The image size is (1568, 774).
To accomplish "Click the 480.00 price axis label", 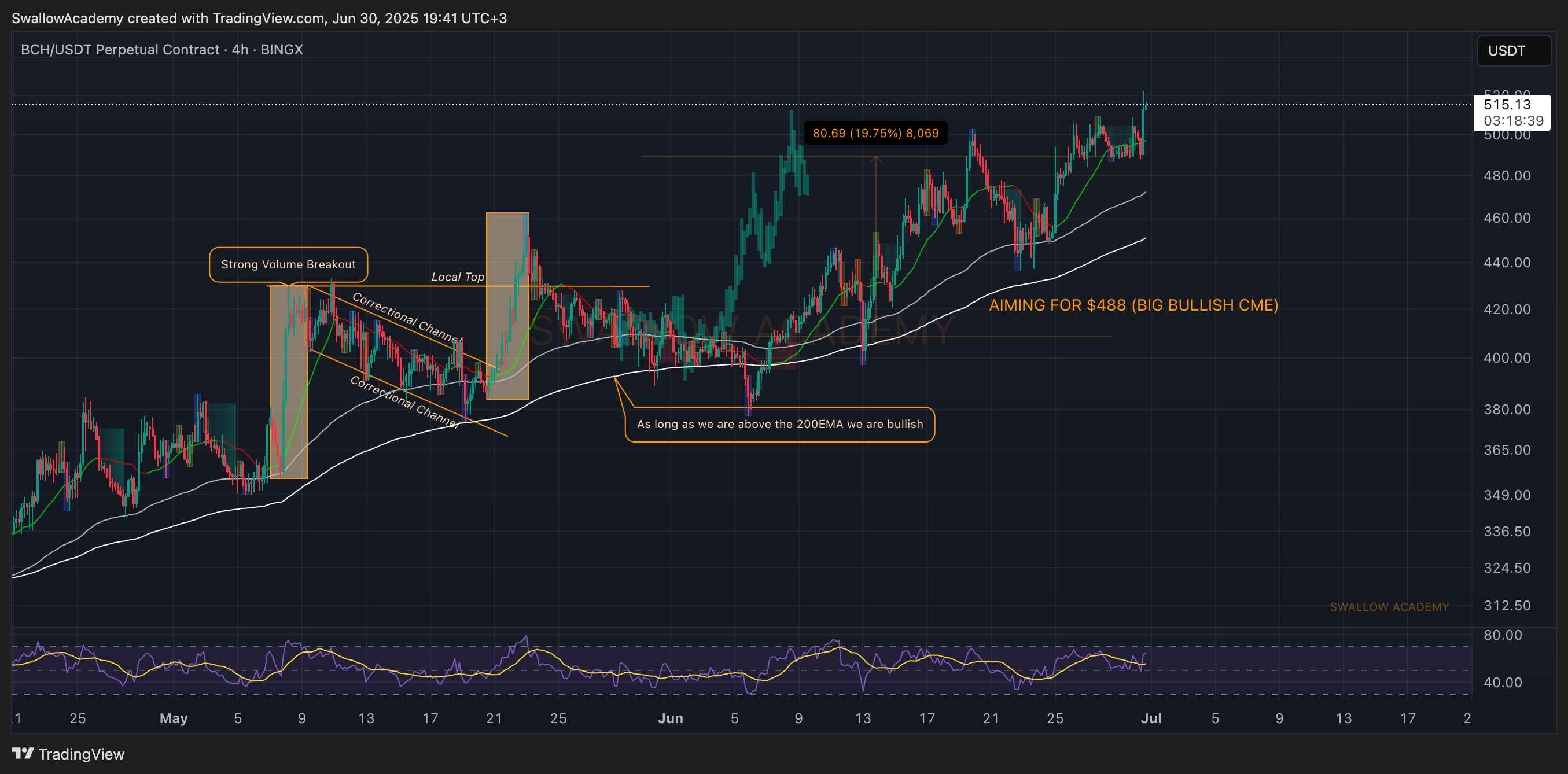I will (1507, 176).
